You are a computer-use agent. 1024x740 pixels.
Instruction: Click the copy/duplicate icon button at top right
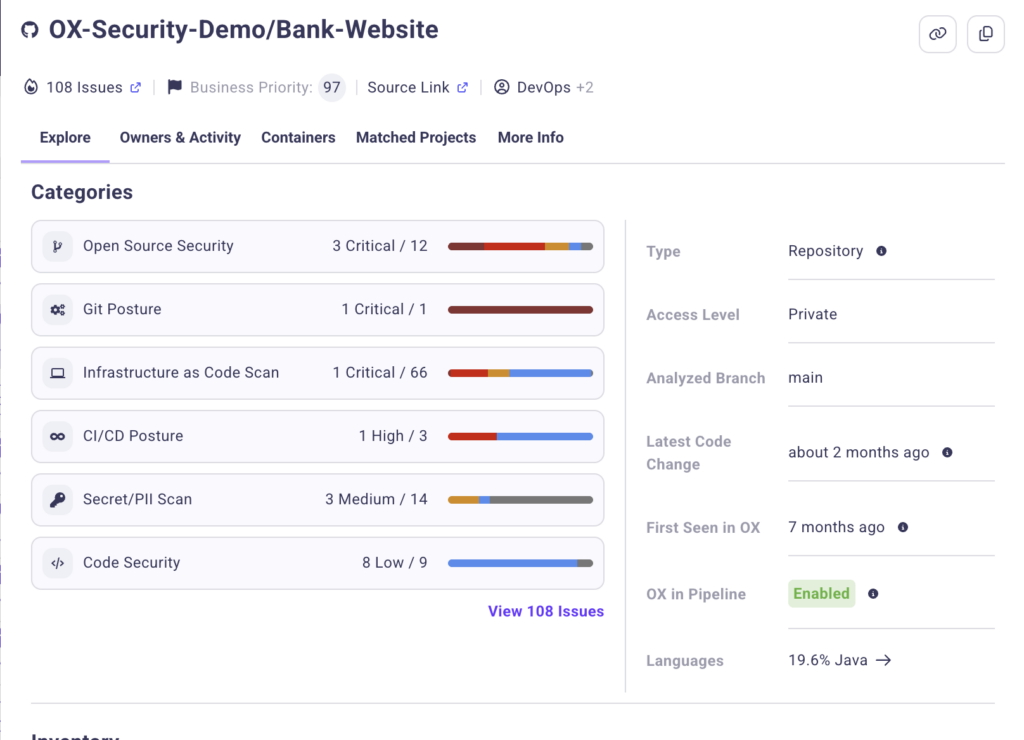tap(985, 33)
